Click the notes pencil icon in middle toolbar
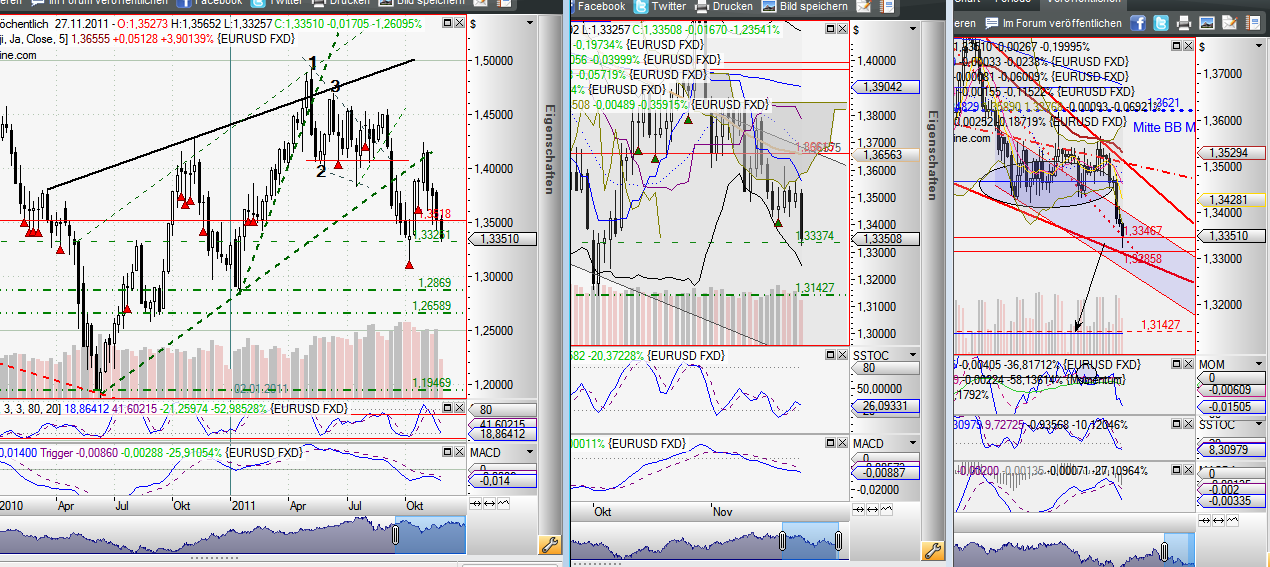The image size is (1270, 567). tap(864, 6)
